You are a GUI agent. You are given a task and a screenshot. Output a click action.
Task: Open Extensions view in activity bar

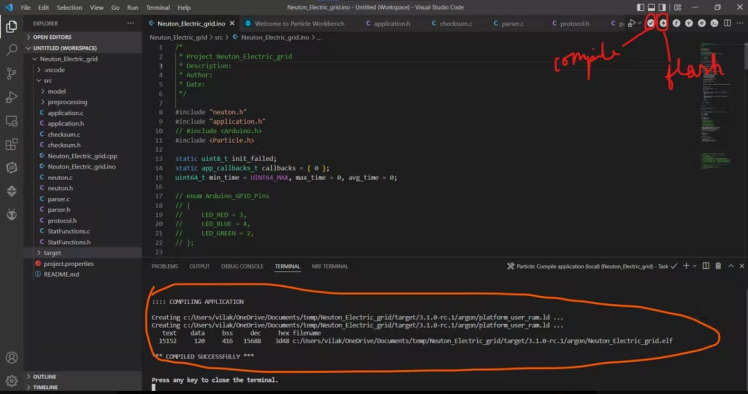[x=11, y=144]
